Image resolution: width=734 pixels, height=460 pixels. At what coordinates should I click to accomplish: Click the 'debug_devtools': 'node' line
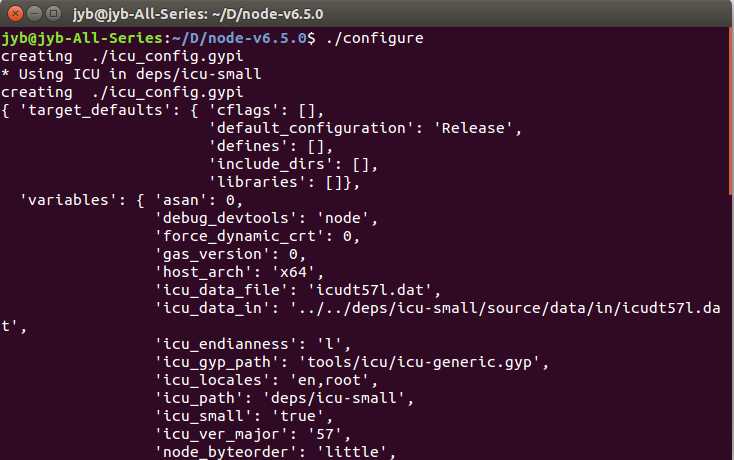[x=266, y=218]
